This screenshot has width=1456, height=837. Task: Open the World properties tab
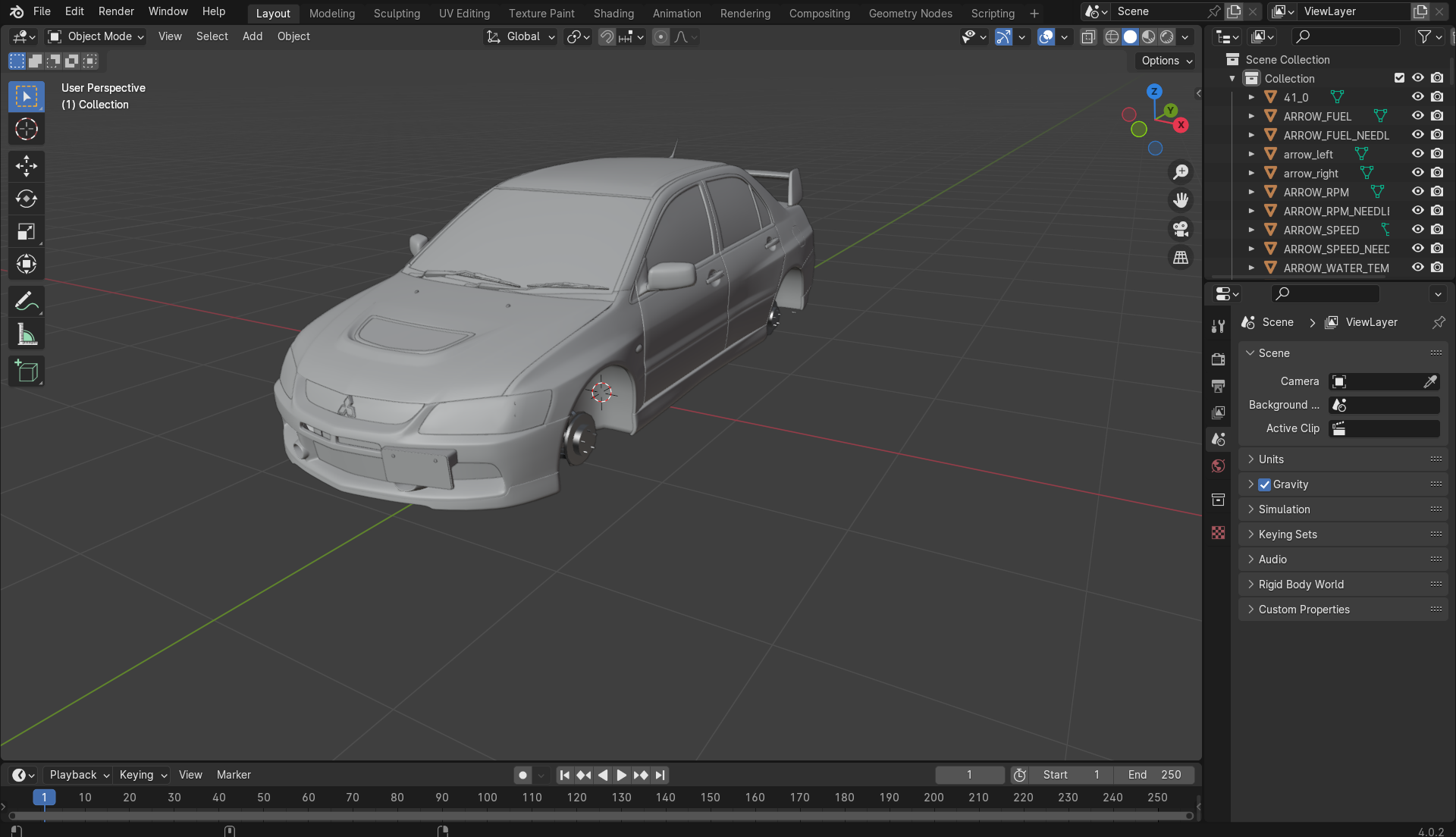click(1219, 466)
